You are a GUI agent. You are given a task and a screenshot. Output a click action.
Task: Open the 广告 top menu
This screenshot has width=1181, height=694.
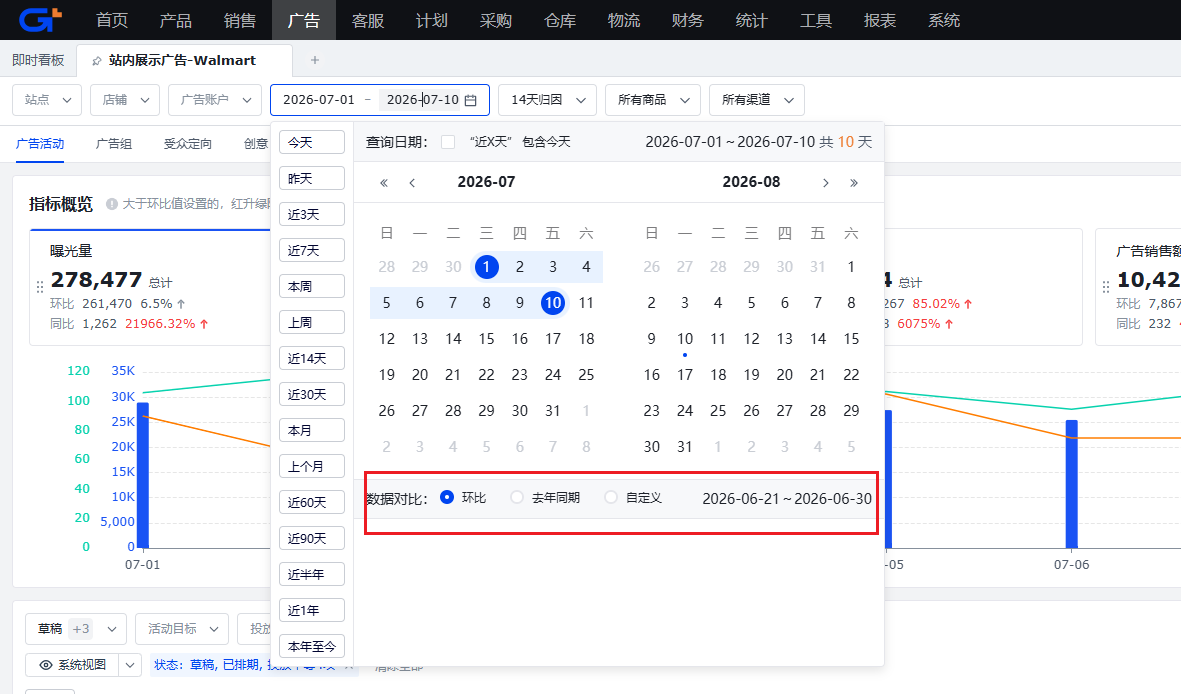pos(304,20)
